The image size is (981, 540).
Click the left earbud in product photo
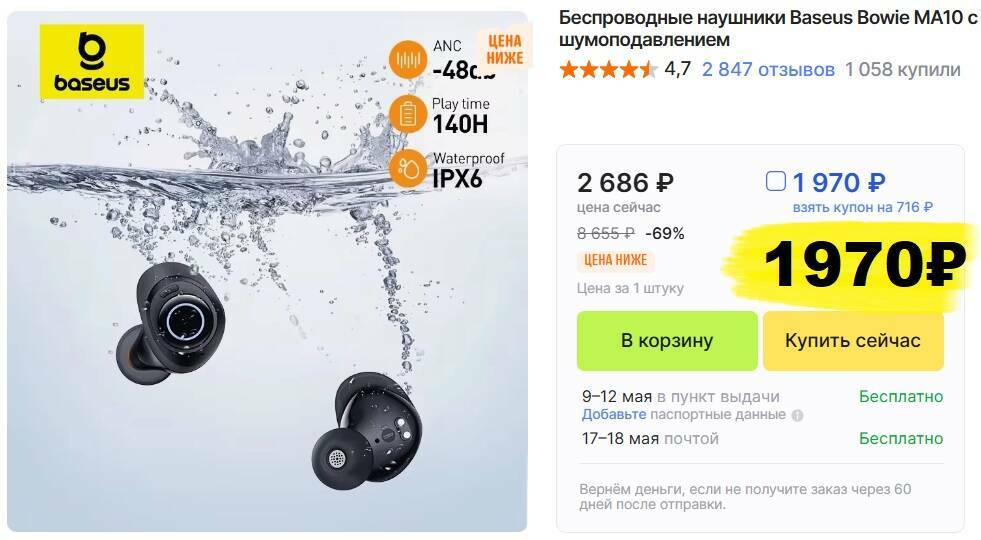coord(170,322)
